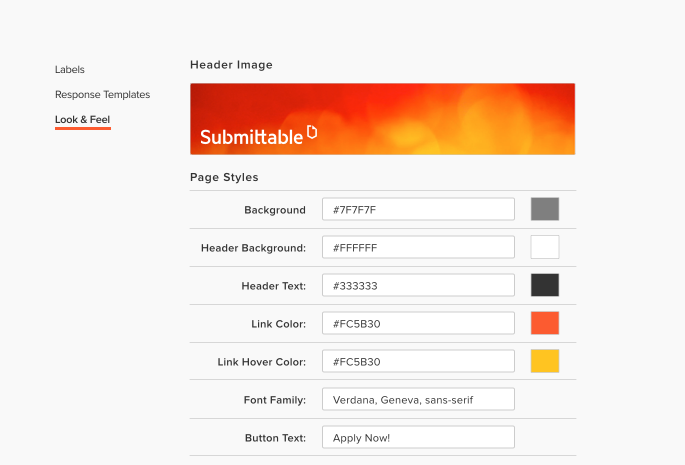The image size is (685, 465).
Task: Click the Header Image heading
Action: (x=231, y=65)
